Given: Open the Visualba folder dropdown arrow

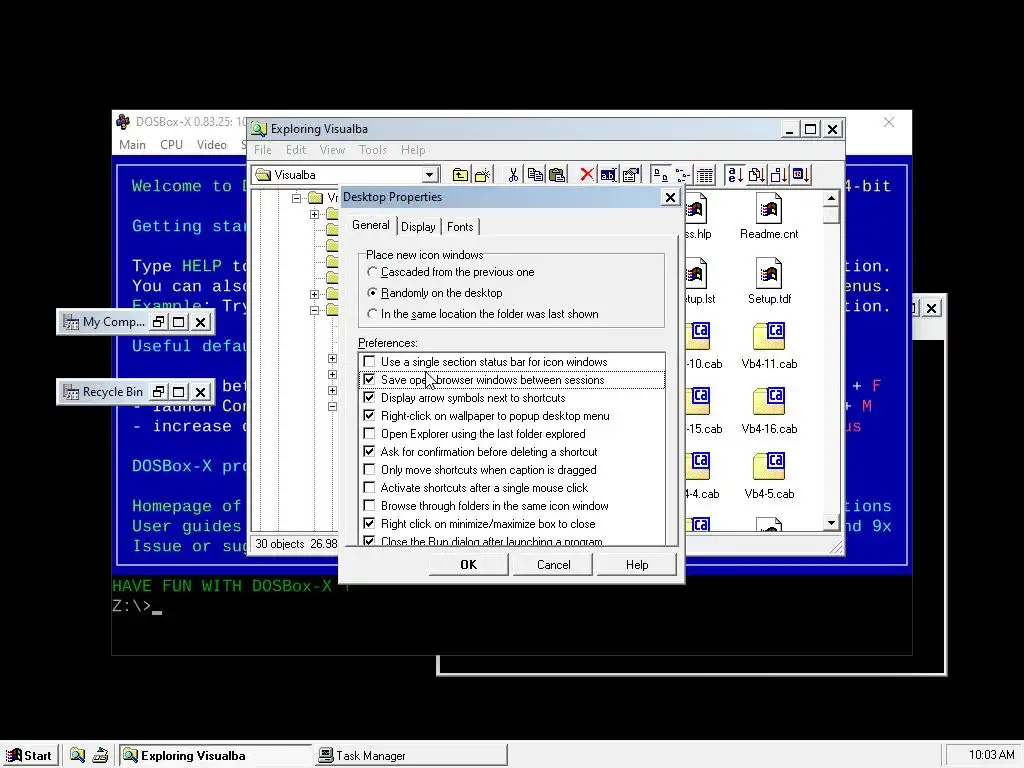Looking at the screenshot, I should click(430, 175).
